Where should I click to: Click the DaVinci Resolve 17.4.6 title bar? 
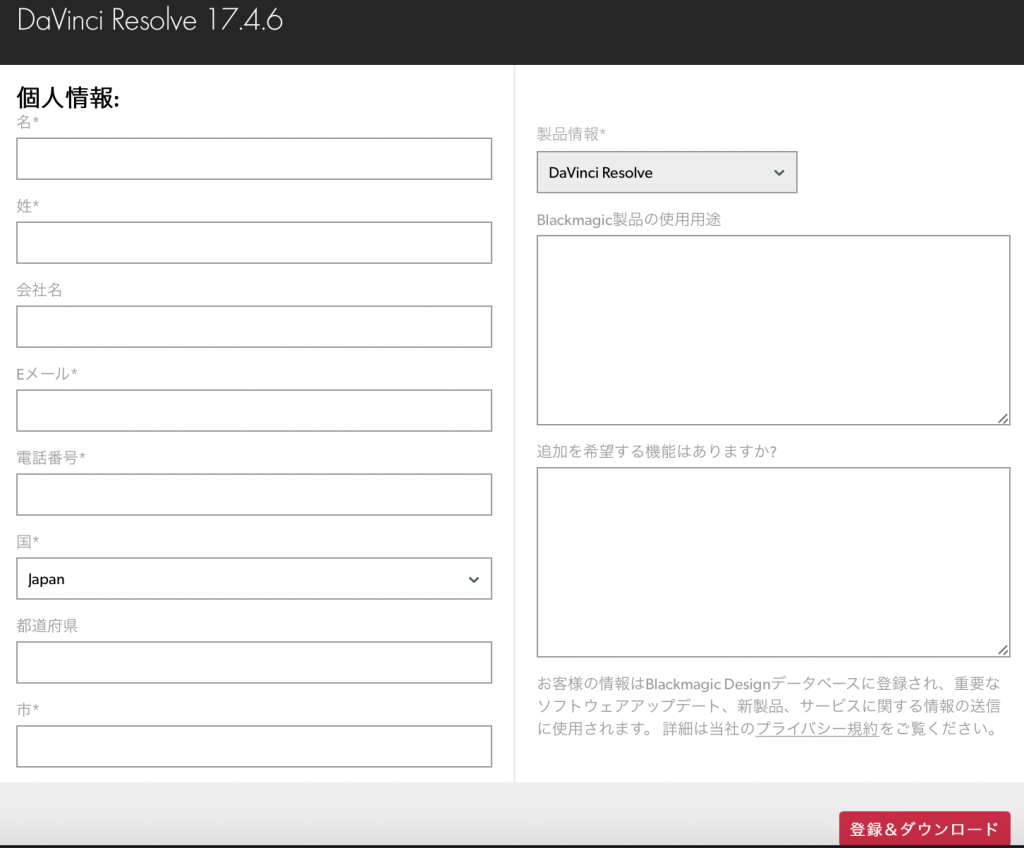coord(148,20)
